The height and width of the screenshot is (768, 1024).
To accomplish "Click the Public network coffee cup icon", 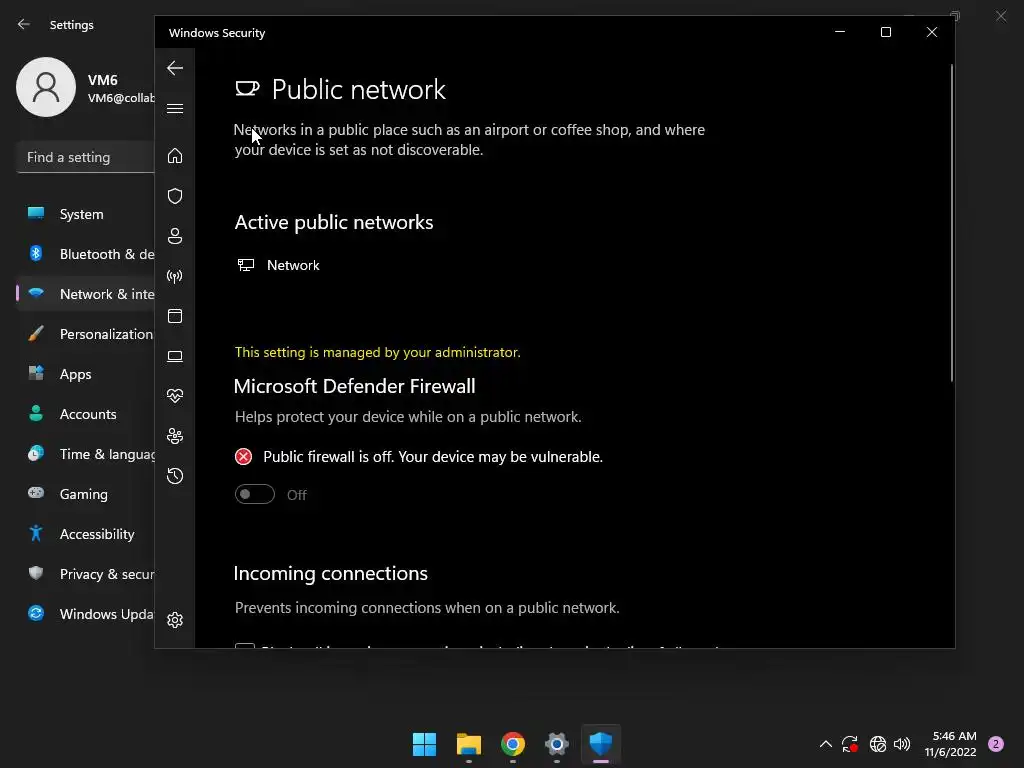I will pyautogui.click(x=247, y=88).
